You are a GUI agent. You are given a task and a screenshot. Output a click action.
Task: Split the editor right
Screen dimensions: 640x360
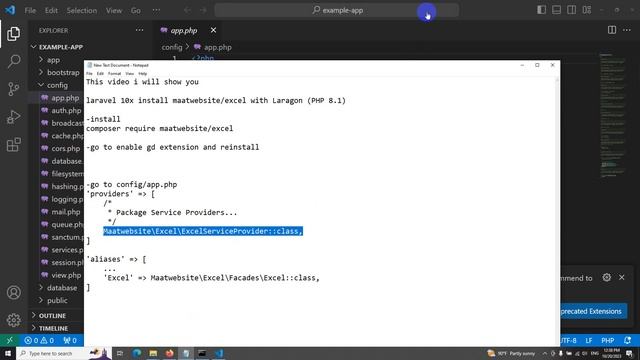click(612, 30)
